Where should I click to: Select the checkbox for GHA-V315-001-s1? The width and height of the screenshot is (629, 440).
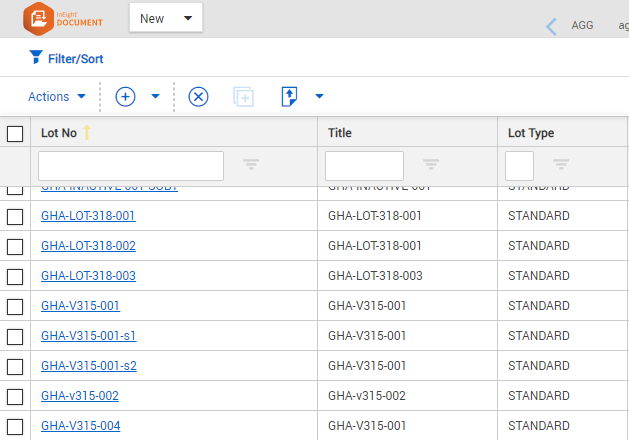click(15, 336)
